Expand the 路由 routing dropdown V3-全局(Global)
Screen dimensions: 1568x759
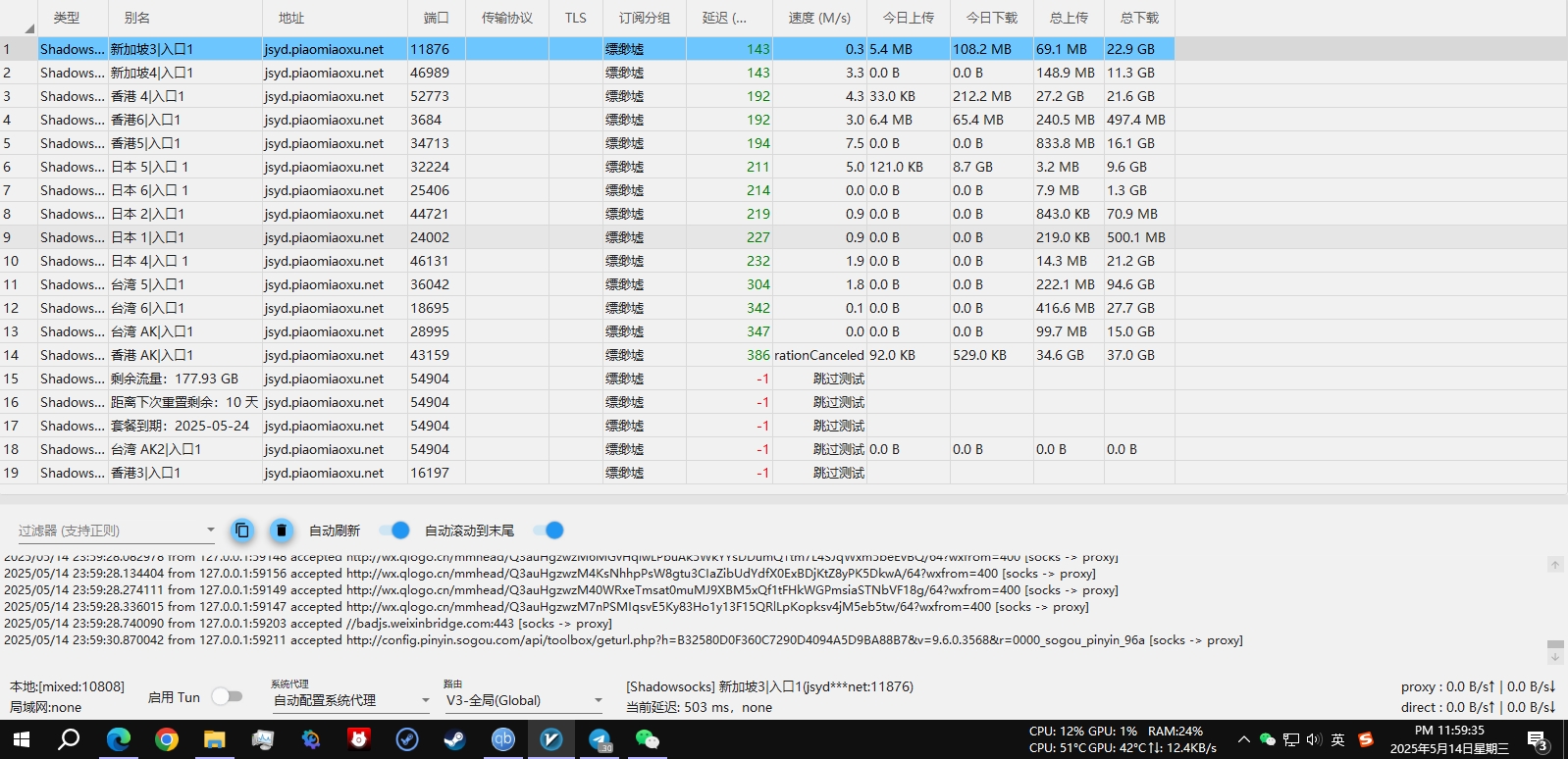(x=524, y=700)
